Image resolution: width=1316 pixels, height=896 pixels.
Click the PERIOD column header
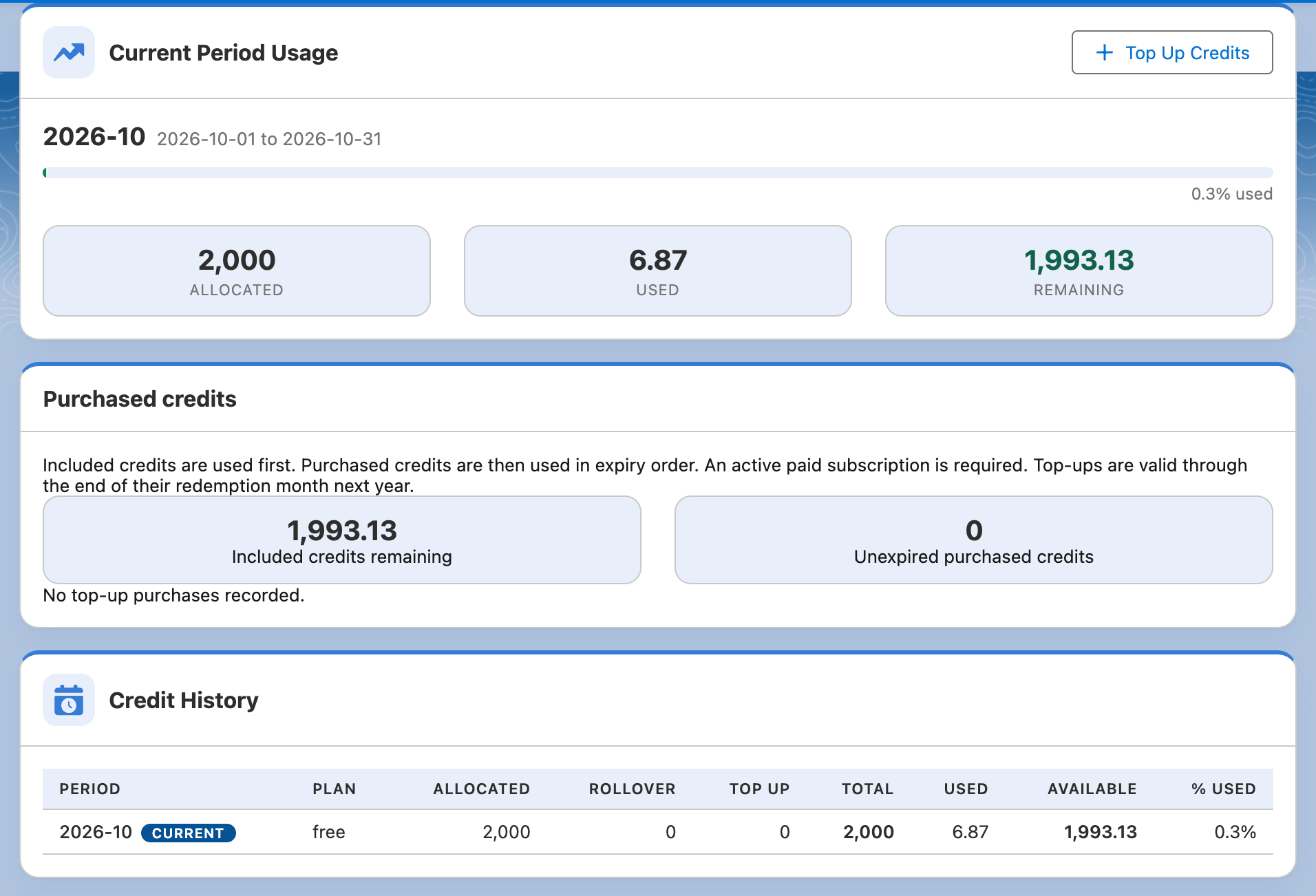point(90,789)
